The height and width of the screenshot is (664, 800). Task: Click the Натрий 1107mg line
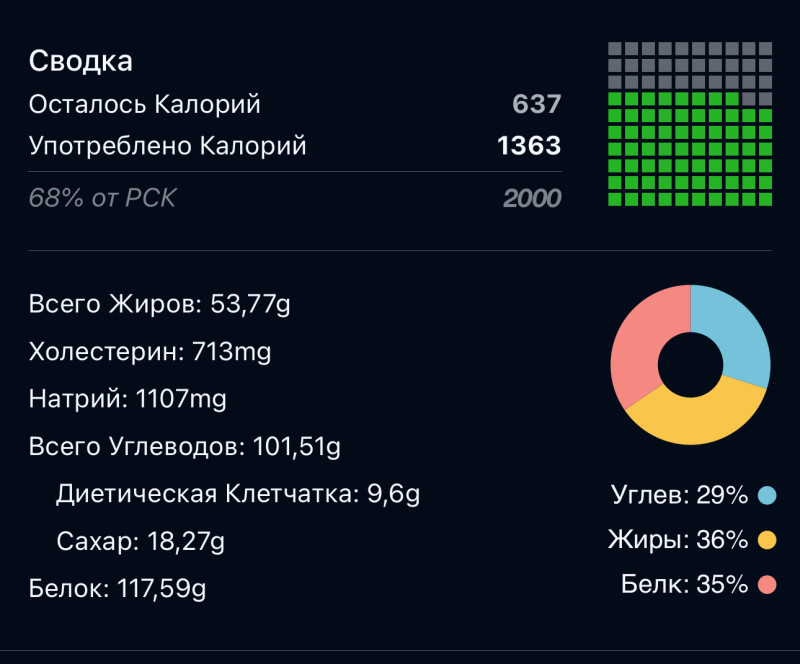pyautogui.click(x=128, y=400)
